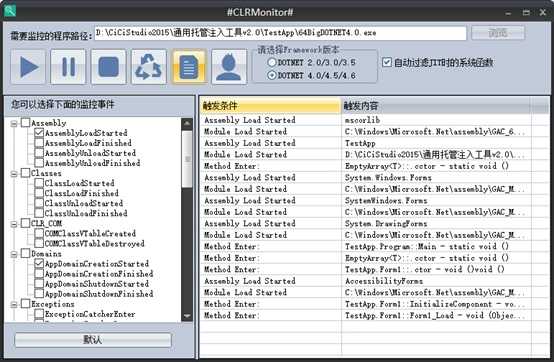Check COMClassVTableDestroyed checkbox
Image resolution: width=554 pixels, height=362 pixels.
point(39,243)
